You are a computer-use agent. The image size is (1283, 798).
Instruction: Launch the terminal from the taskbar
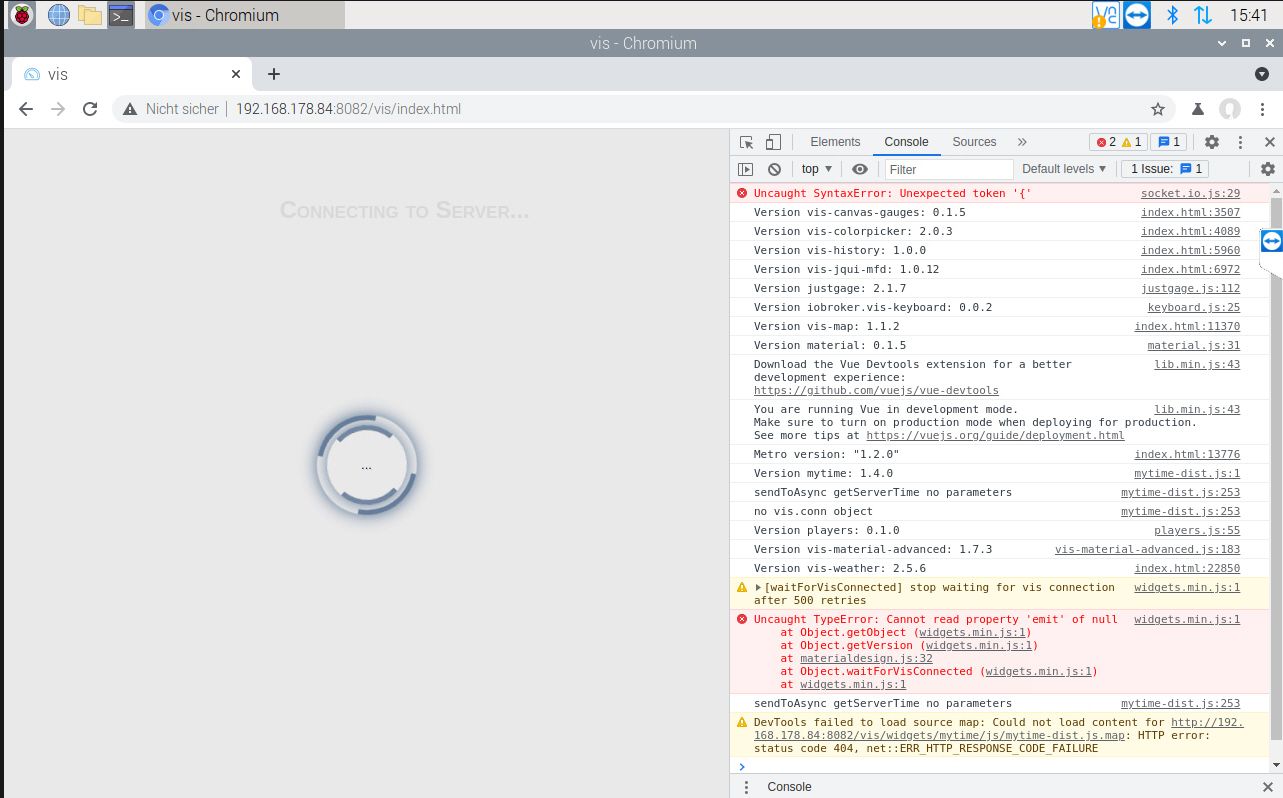(x=121, y=15)
